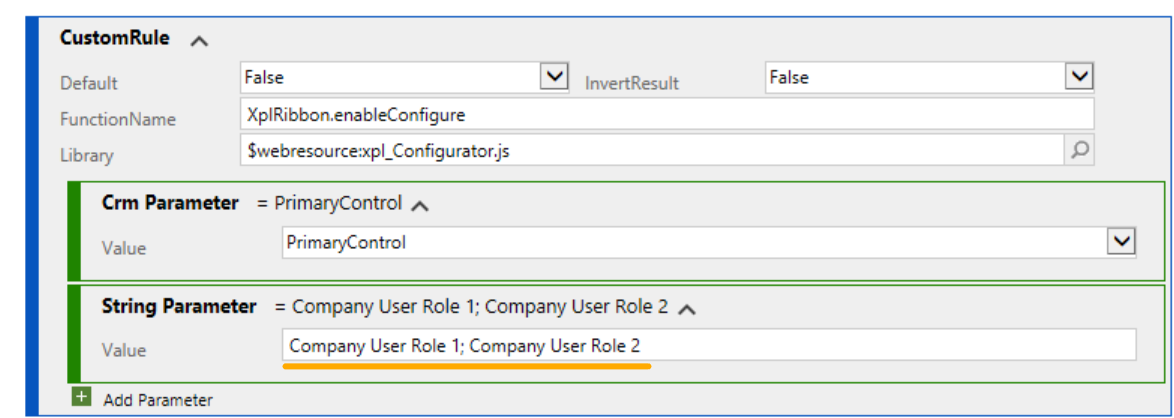
Task: Click the Library label
Action: (86, 156)
